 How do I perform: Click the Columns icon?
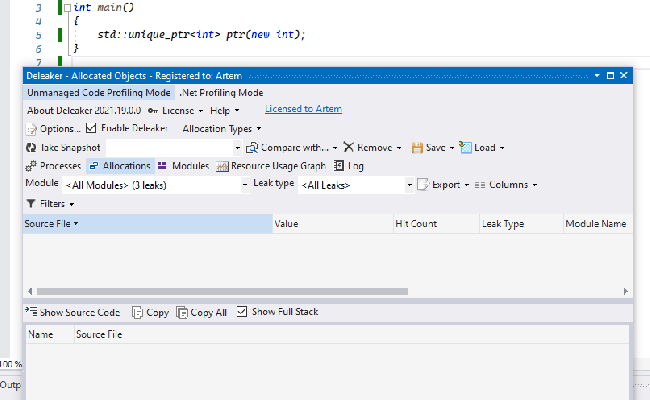(480, 185)
